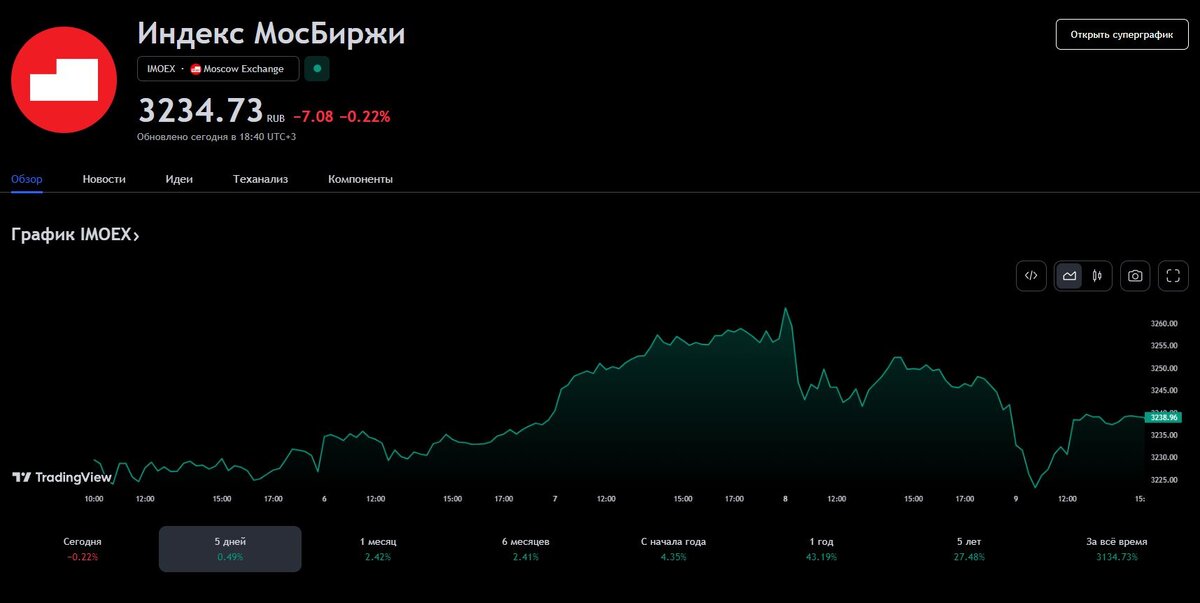
Task: Click the IMOEX · Moscow Exchange badge
Action: (218, 69)
